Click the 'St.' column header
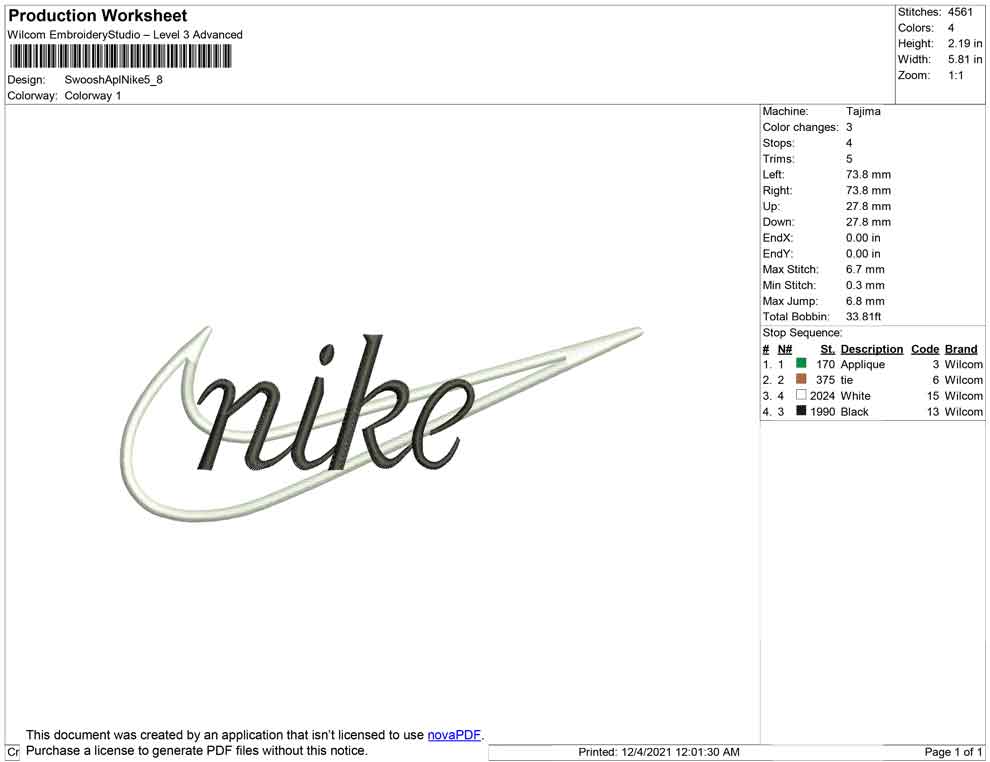The height and width of the screenshot is (762, 990). point(828,349)
